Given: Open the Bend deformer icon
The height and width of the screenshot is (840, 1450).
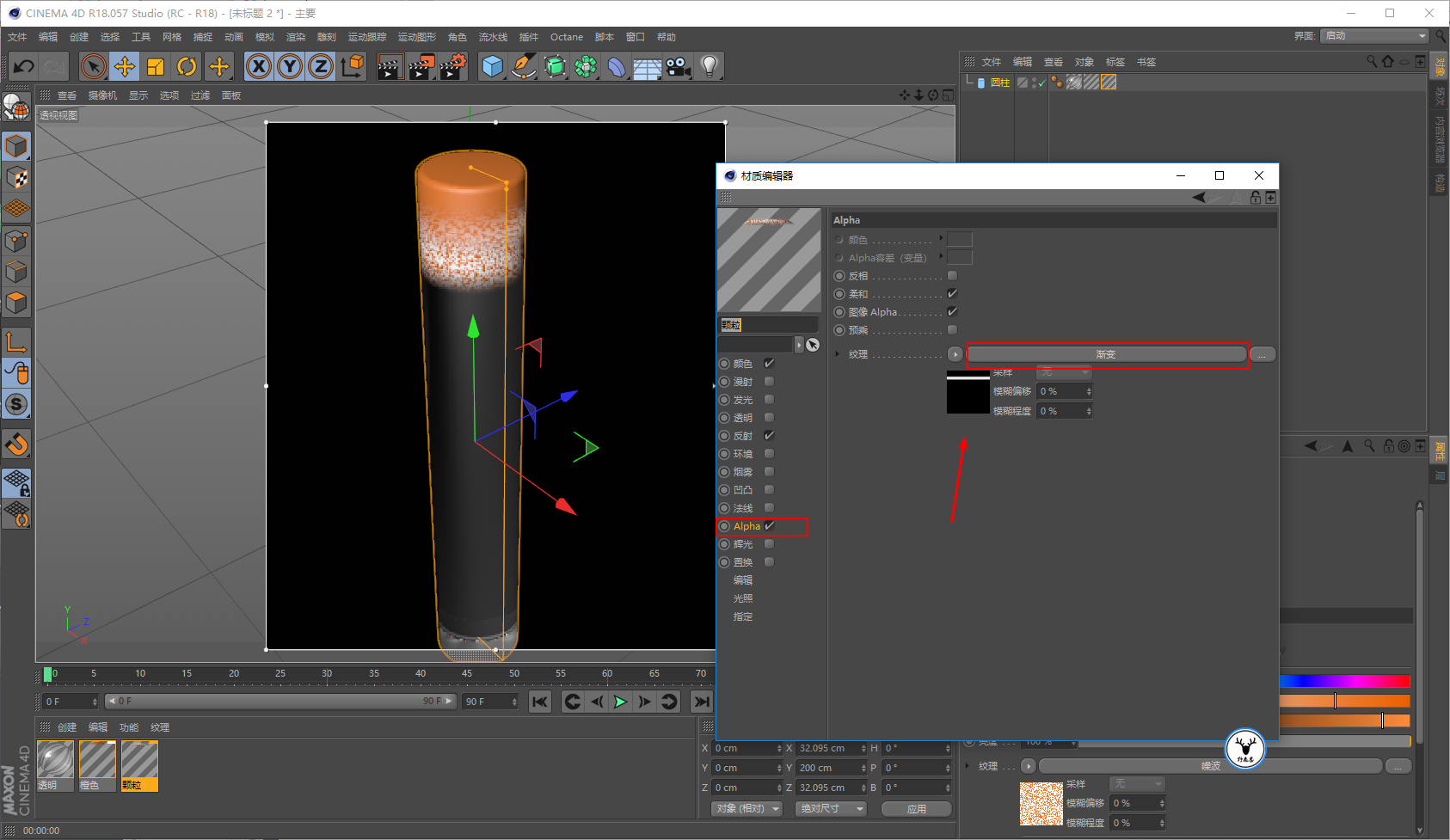Looking at the screenshot, I should (617, 66).
